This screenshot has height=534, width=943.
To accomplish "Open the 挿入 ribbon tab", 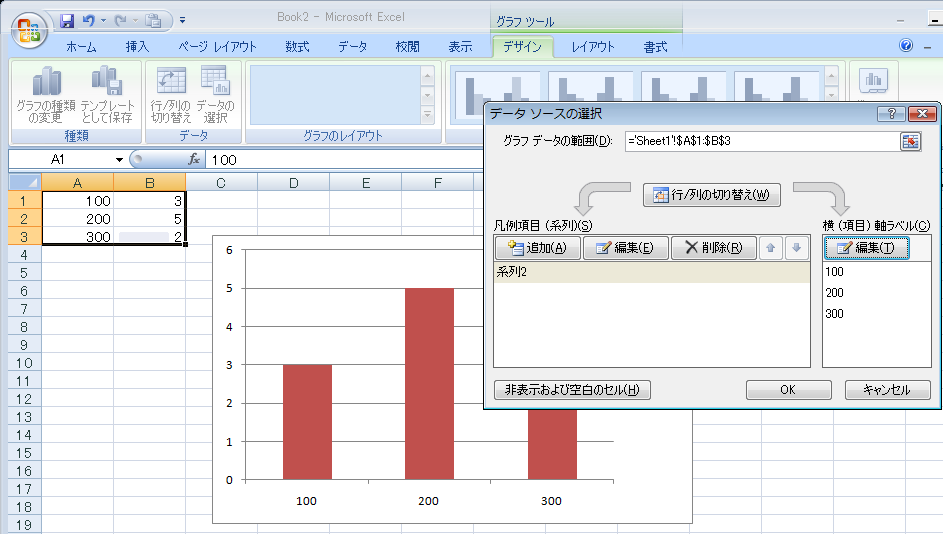I will pos(137,47).
